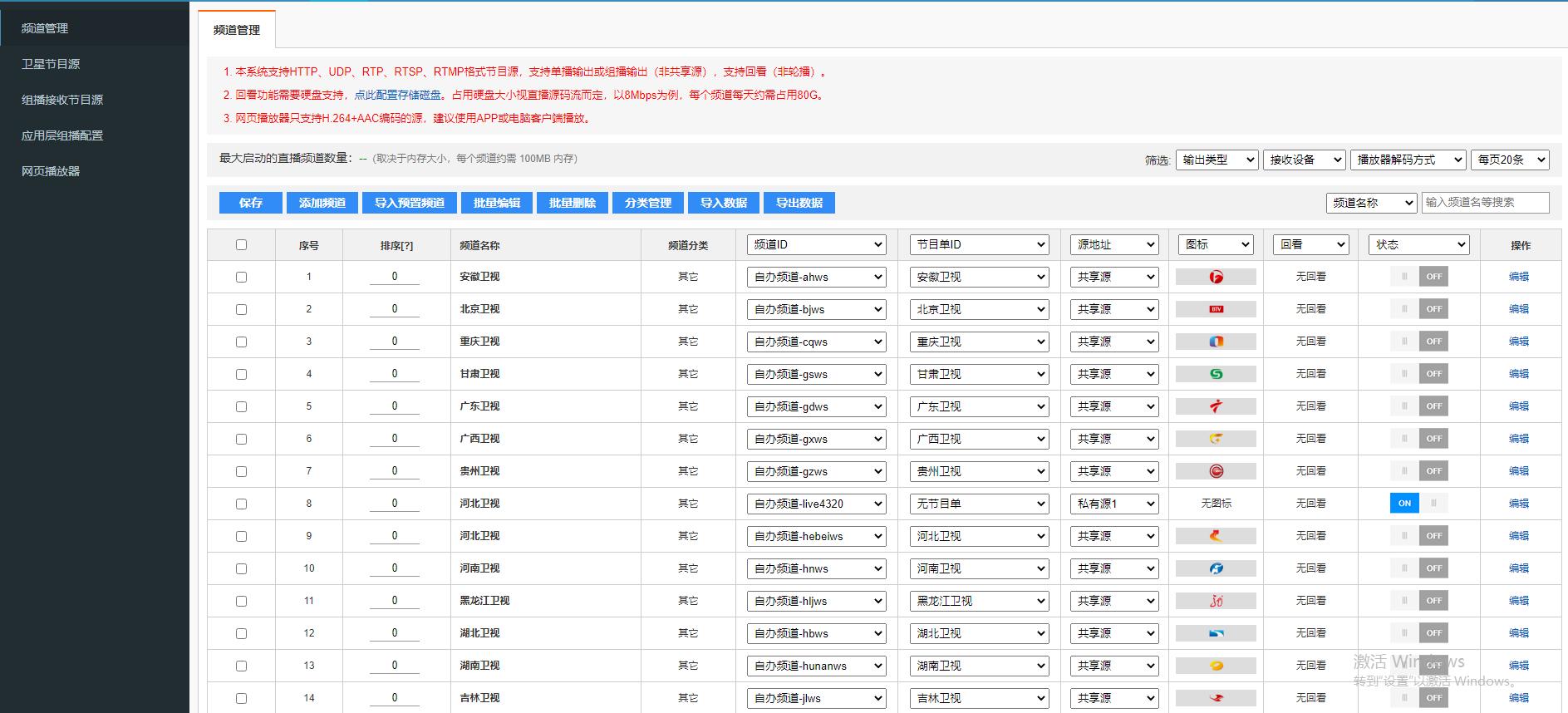Click the 无图标 text in live4320 row

coord(1216,504)
